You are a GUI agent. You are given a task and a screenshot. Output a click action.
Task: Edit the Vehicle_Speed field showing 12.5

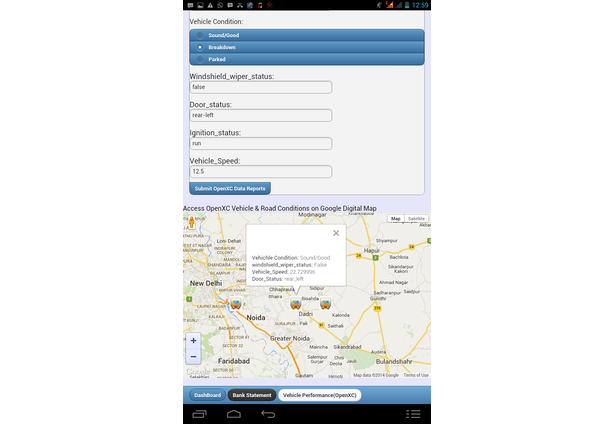pyautogui.click(x=261, y=172)
